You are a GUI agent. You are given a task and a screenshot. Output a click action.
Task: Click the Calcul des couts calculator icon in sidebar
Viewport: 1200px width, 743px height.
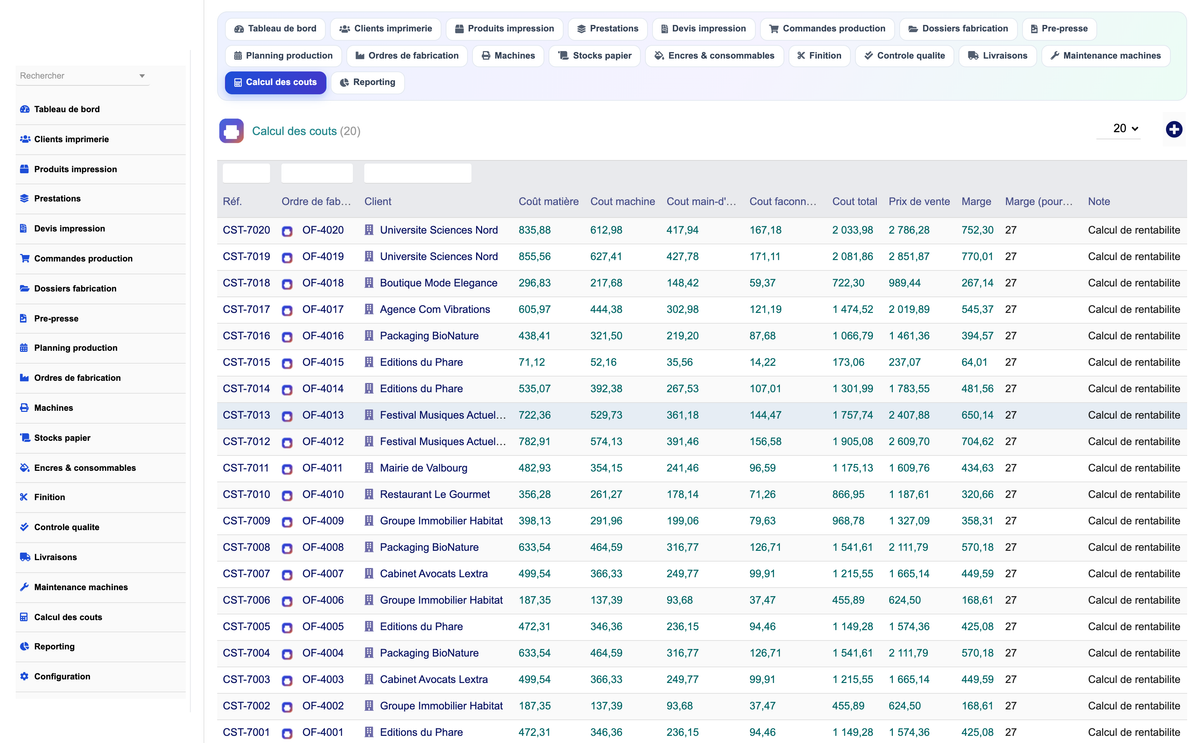pos(25,617)
